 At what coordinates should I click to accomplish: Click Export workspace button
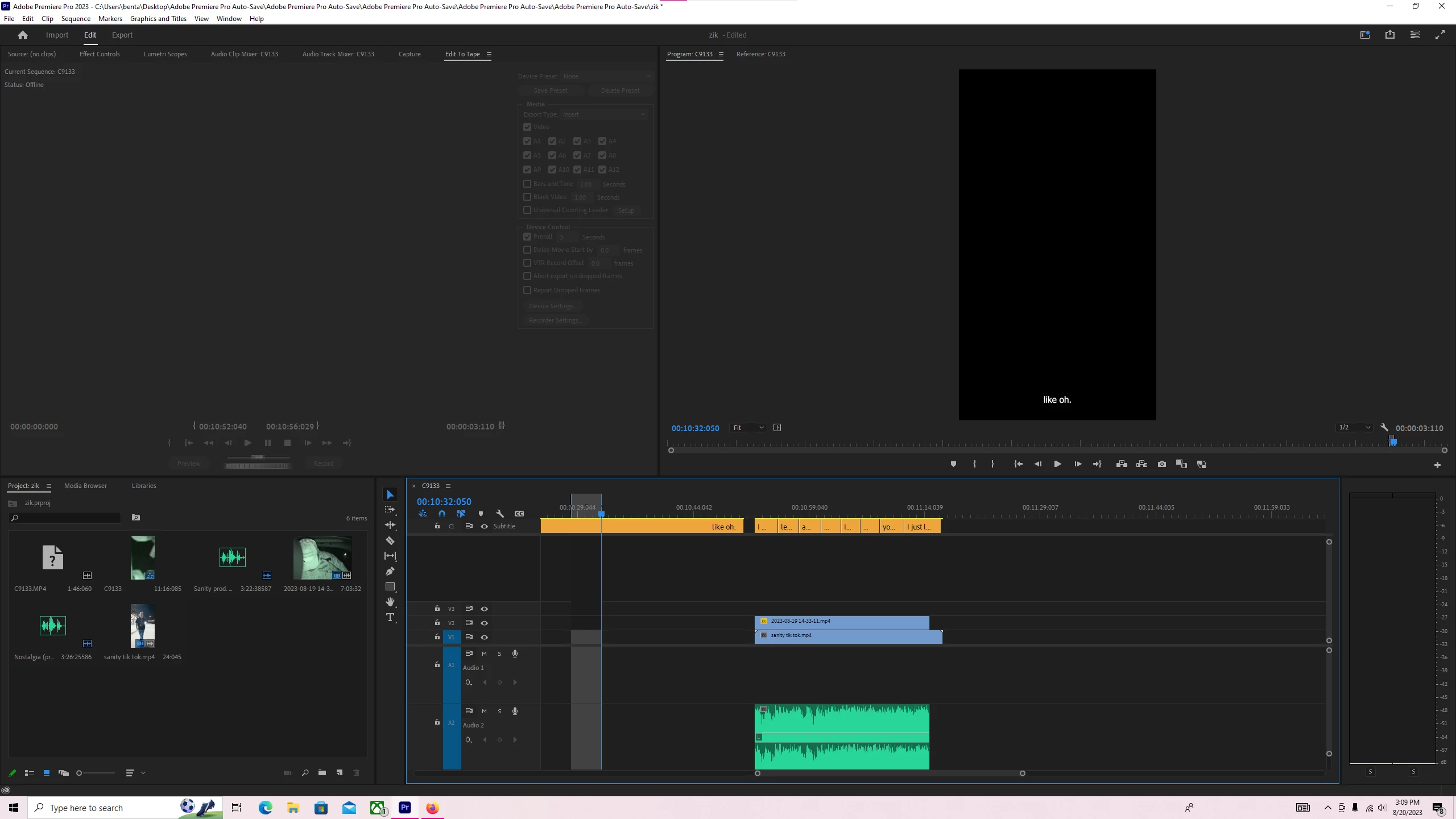point(122,35)
